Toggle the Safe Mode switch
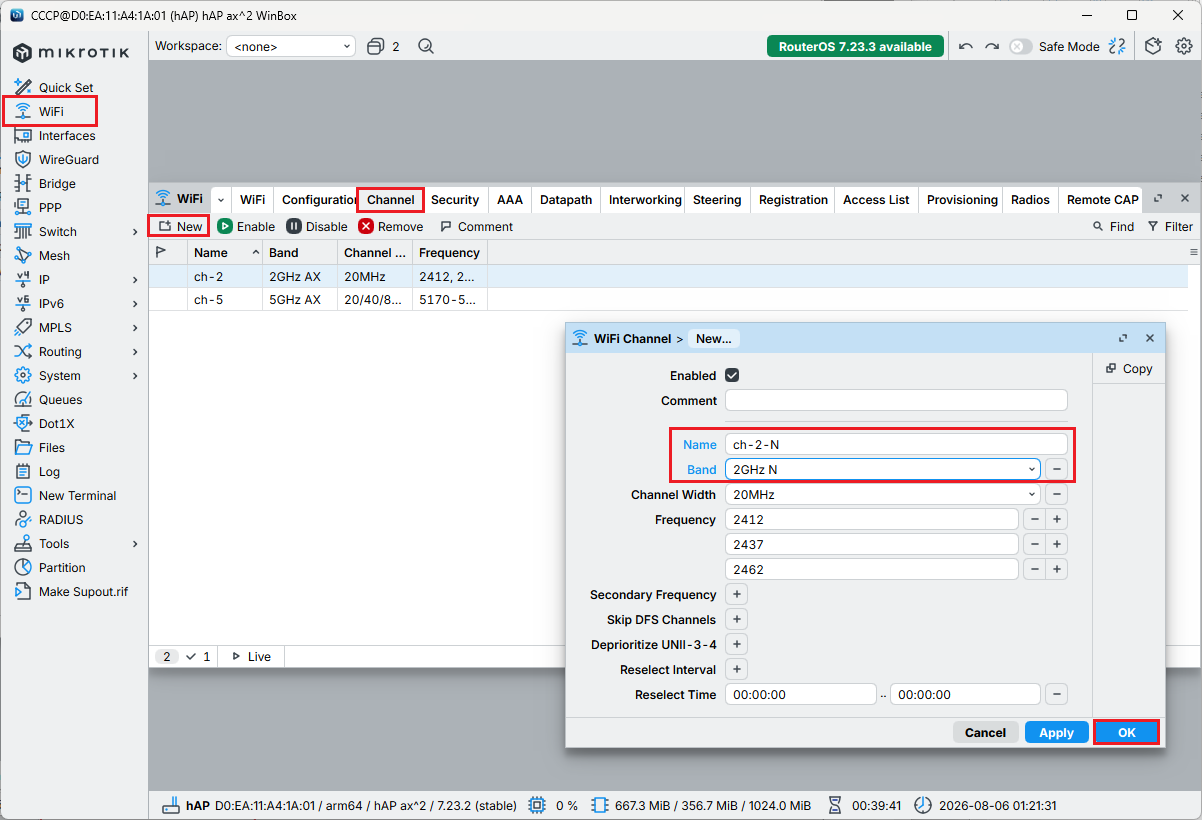The height and width of the screenshot is (820, 1202). tap(1020, 46)
